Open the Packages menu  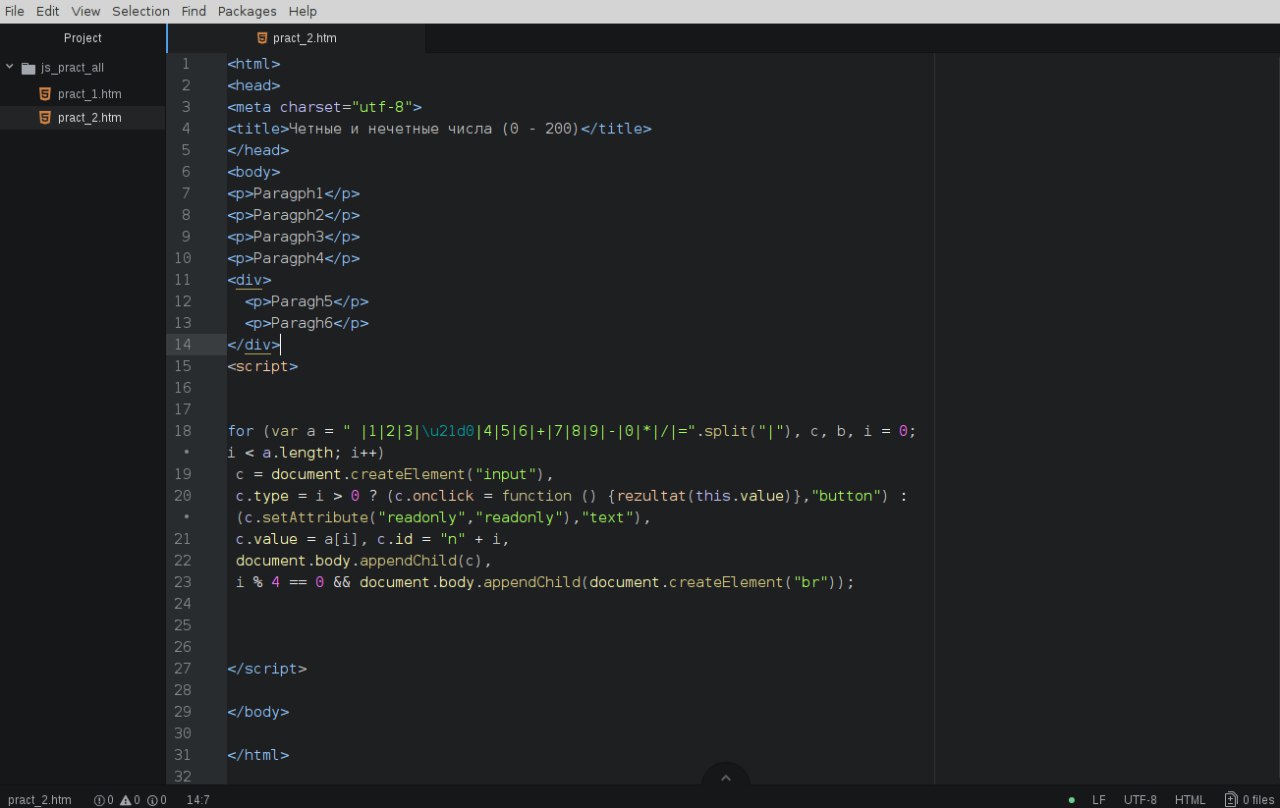click(247, 11)
